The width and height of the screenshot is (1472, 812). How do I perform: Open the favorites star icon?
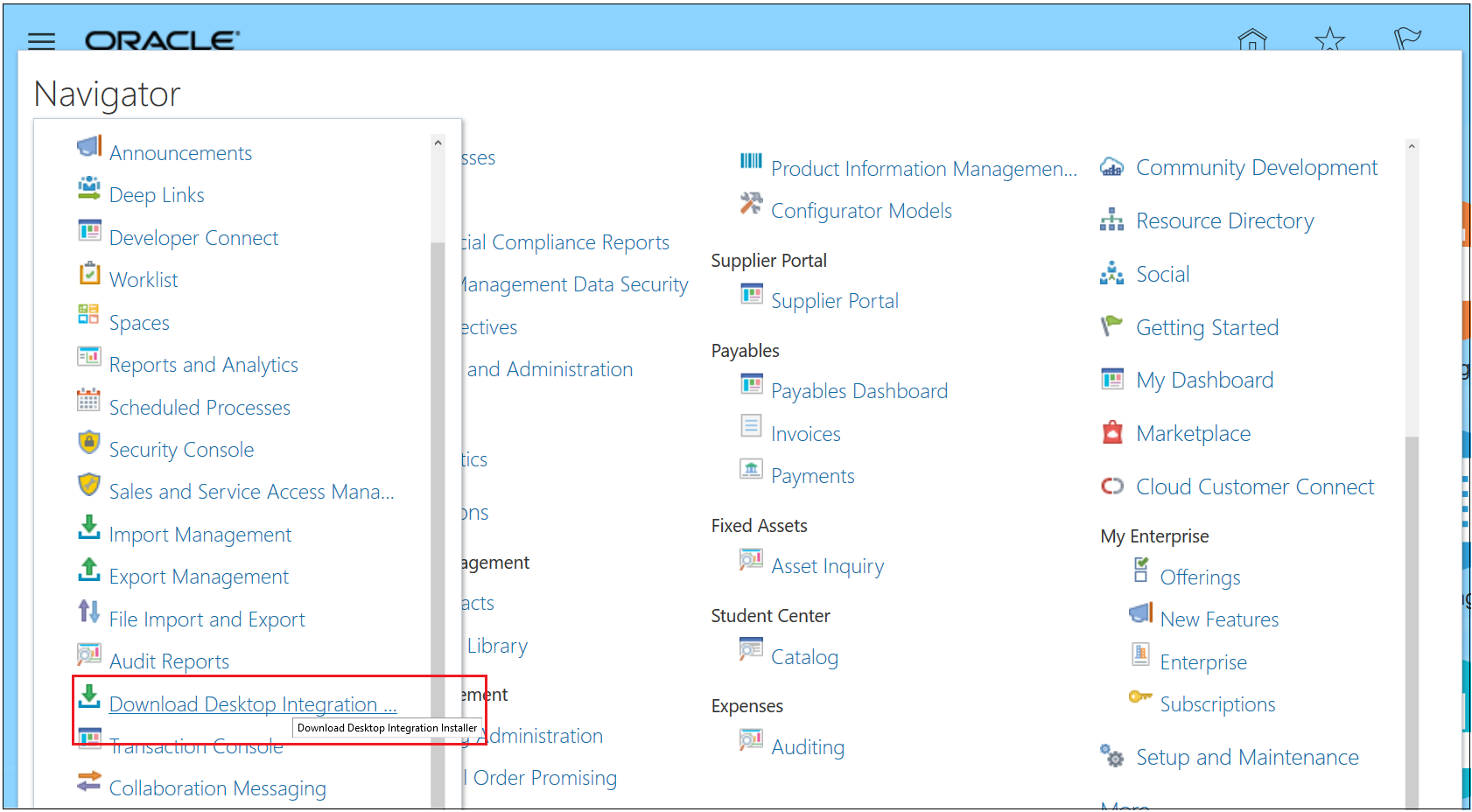point(1329,40)
